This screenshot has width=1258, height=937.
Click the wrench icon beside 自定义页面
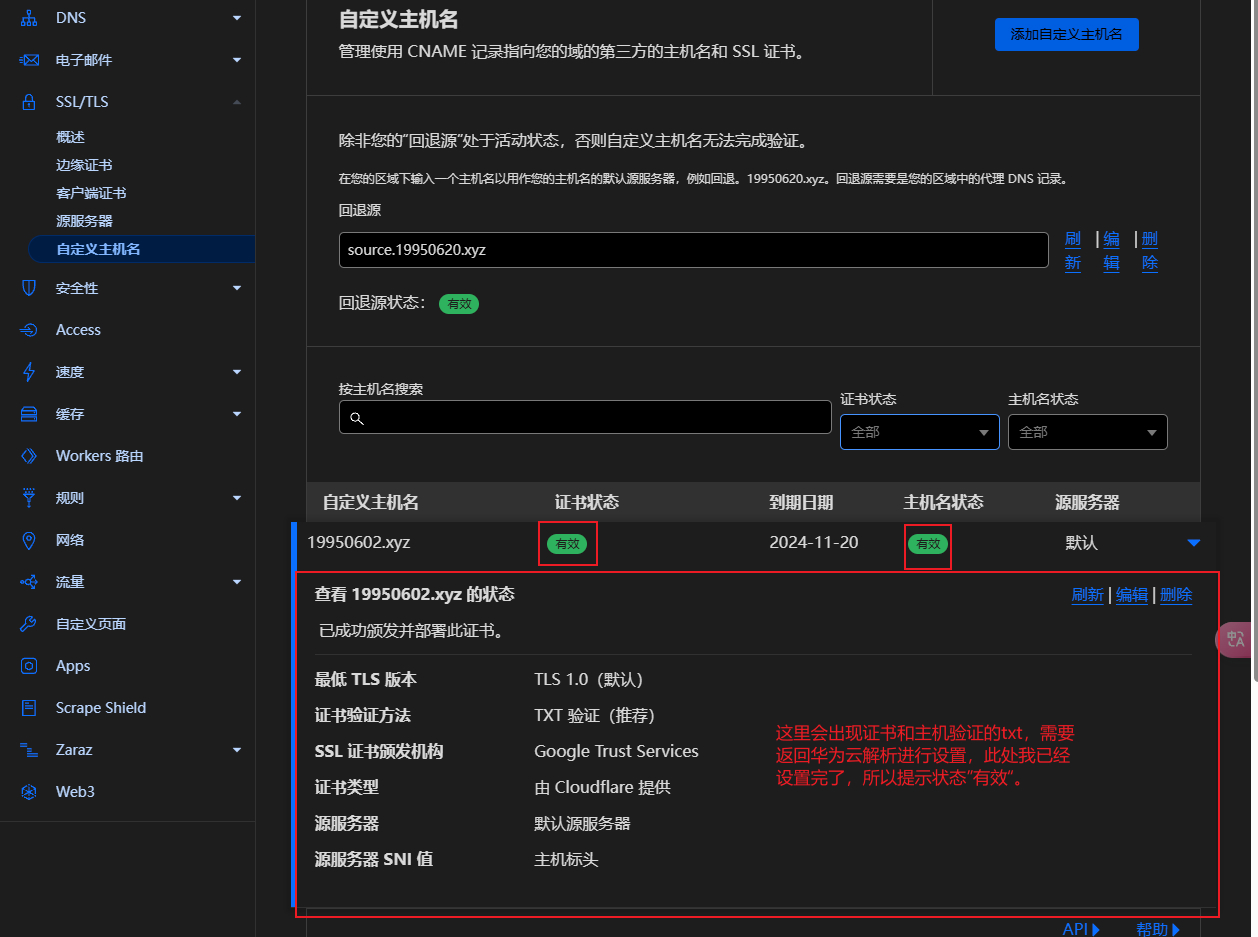pyautogui.click(x=29, y=624)
